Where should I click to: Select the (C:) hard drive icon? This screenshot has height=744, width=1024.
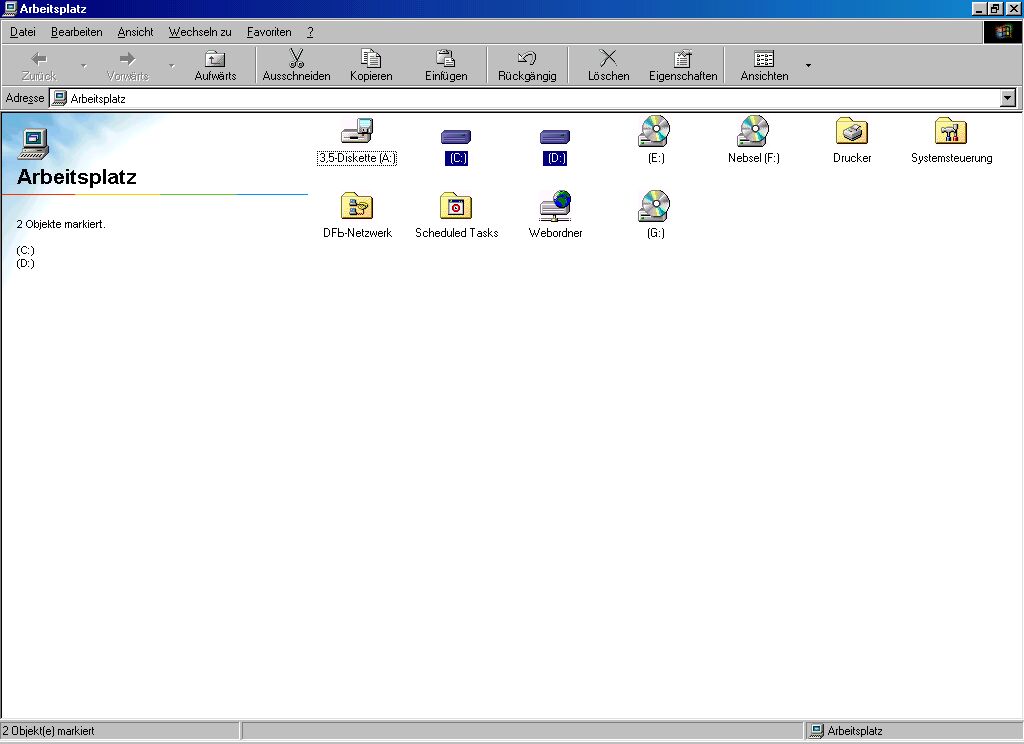456,137
